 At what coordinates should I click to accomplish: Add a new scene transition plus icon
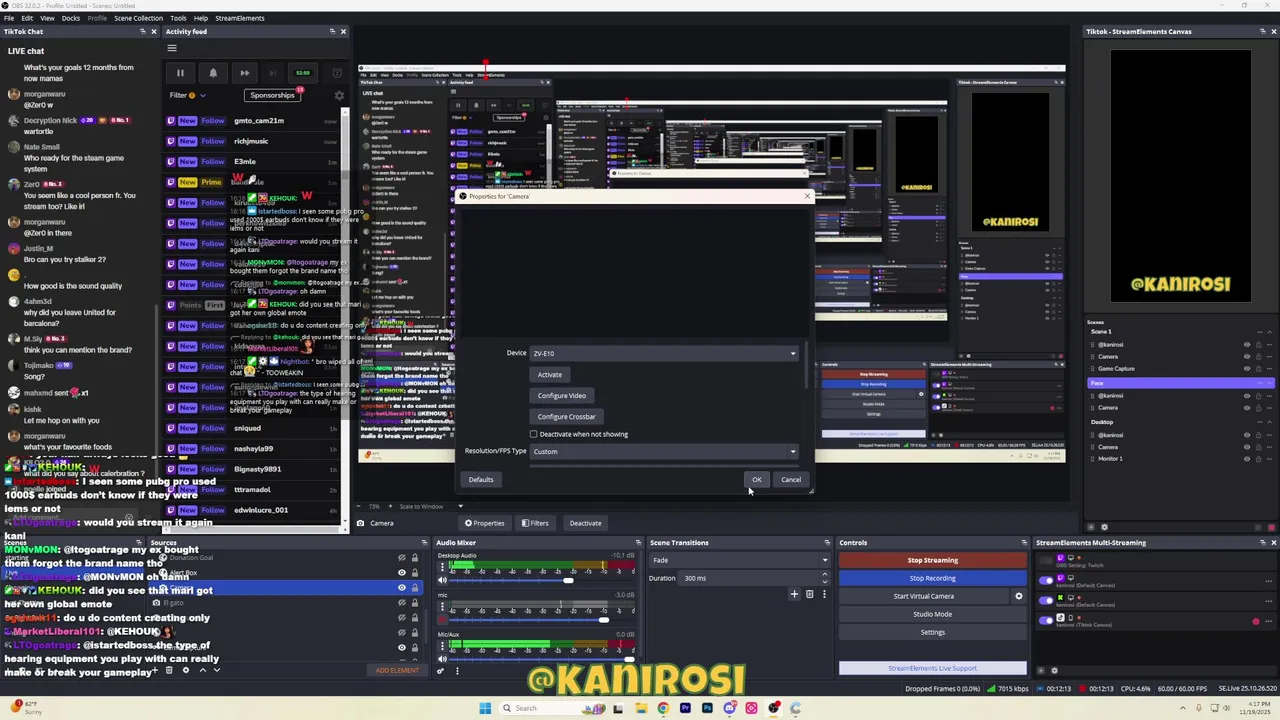tap(794, 594)
